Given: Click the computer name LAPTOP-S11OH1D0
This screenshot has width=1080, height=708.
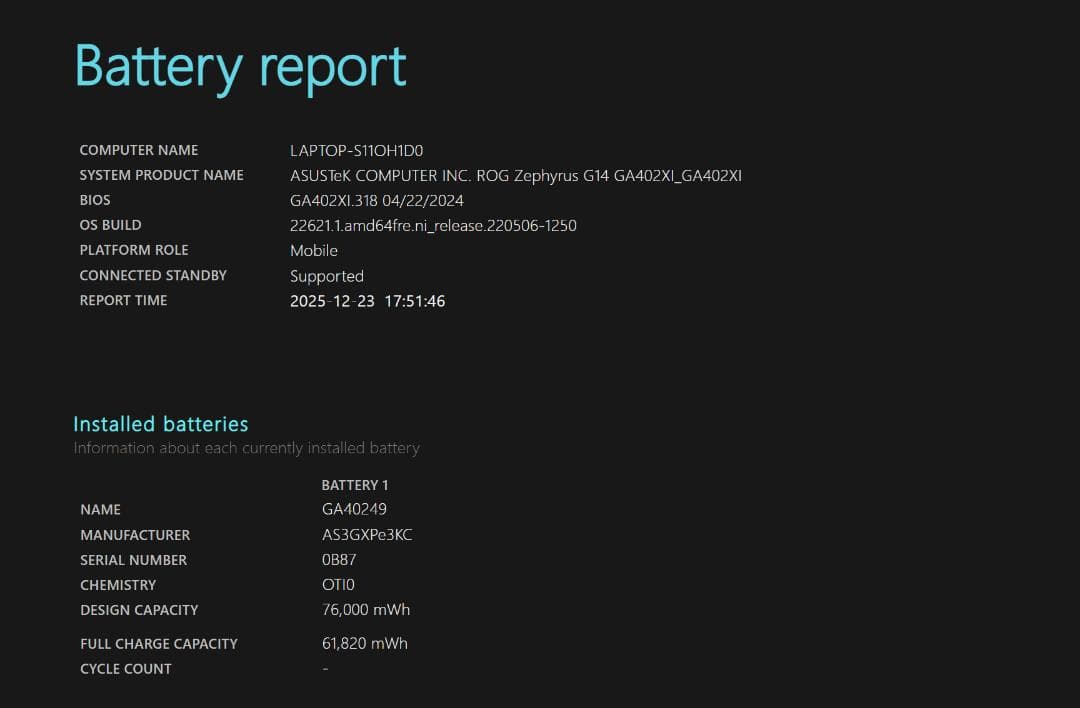Looking at the screenshot, I should pyautogui.click(x=356, y=150).
